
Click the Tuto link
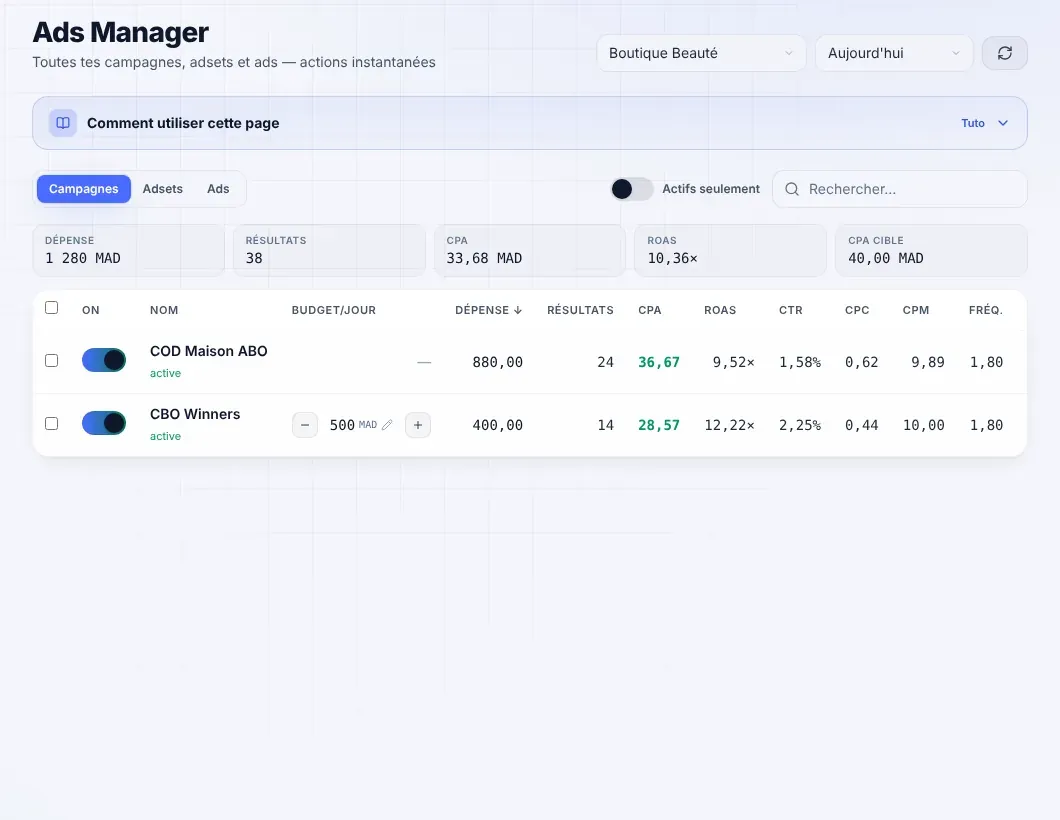973,123
